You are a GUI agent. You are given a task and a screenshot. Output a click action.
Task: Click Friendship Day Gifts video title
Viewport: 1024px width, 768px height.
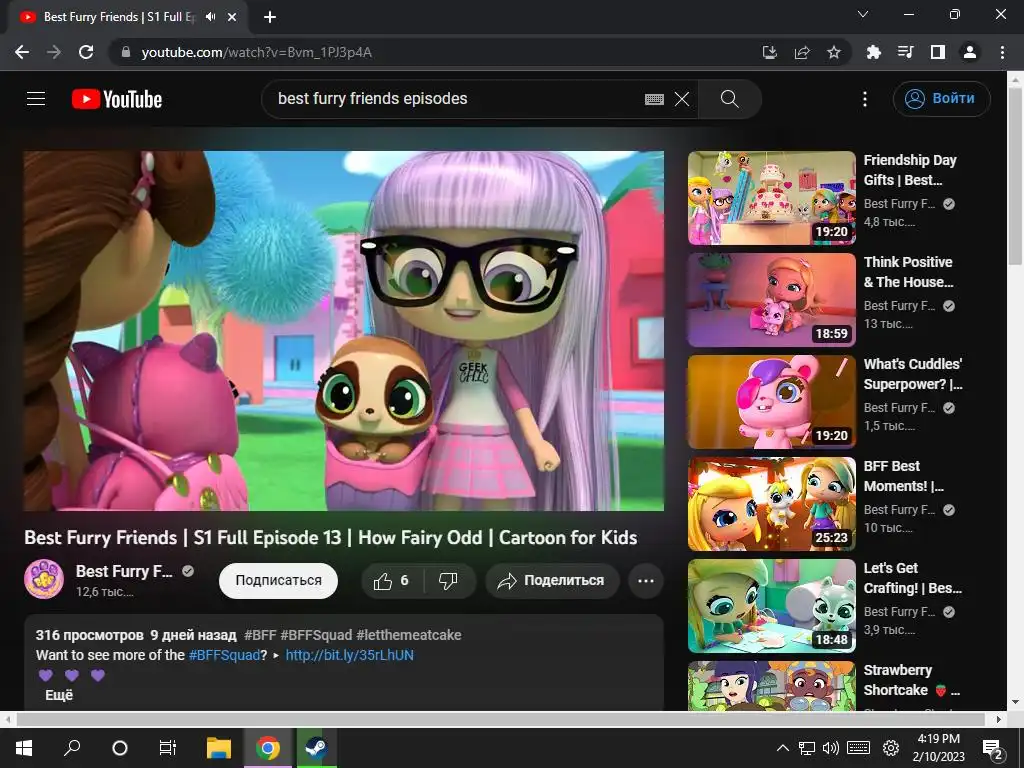[x=910, y=170]
